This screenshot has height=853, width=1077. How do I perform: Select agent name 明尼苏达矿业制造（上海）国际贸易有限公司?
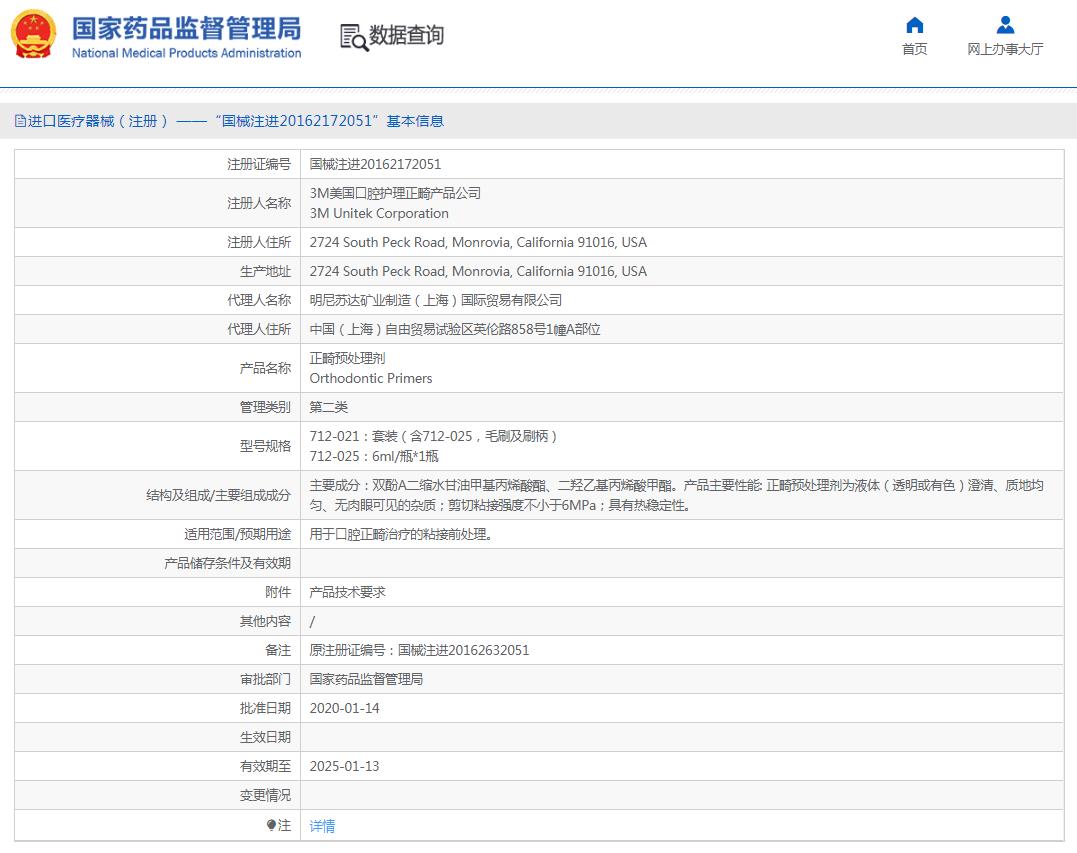(435, 300)
